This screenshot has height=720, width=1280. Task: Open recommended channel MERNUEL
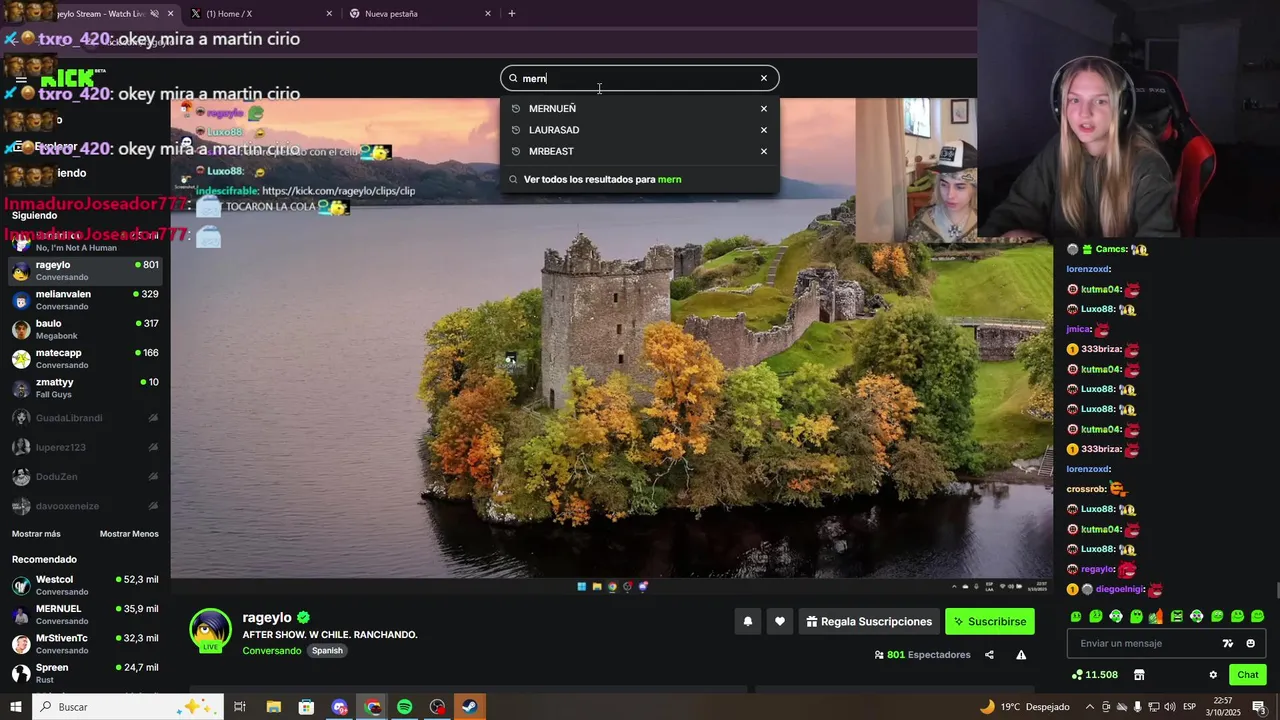click(85, 615)
